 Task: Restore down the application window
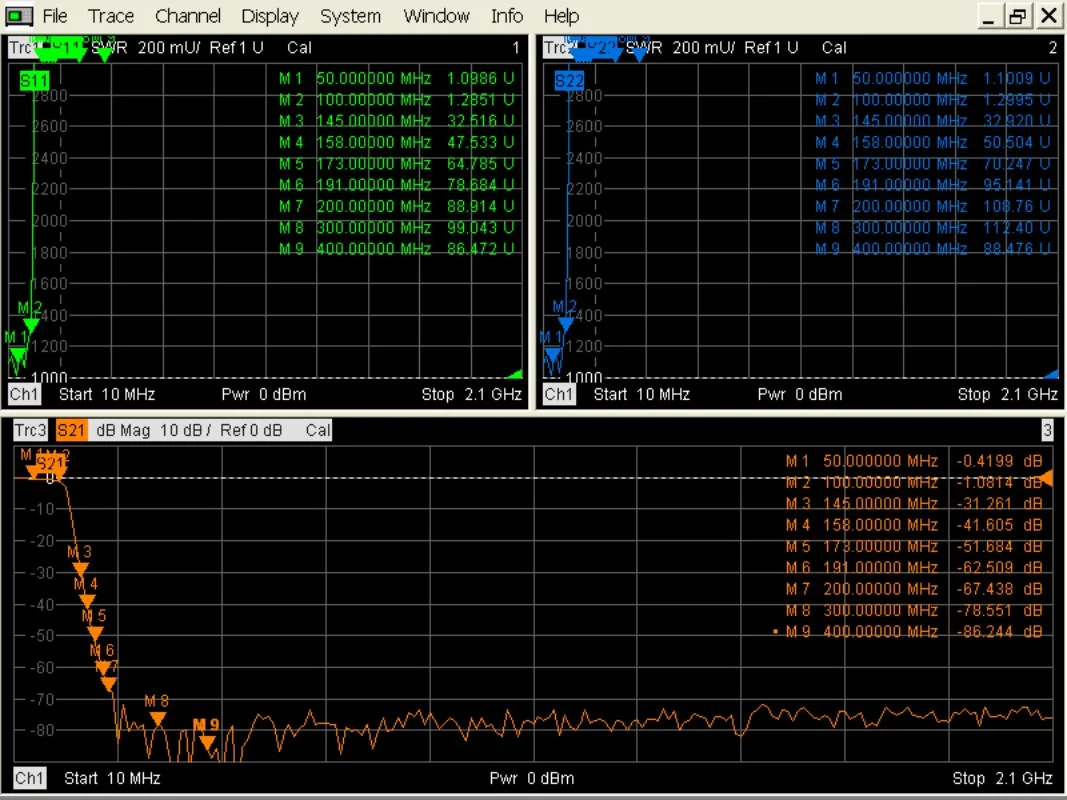click(x=1017, y=16)
